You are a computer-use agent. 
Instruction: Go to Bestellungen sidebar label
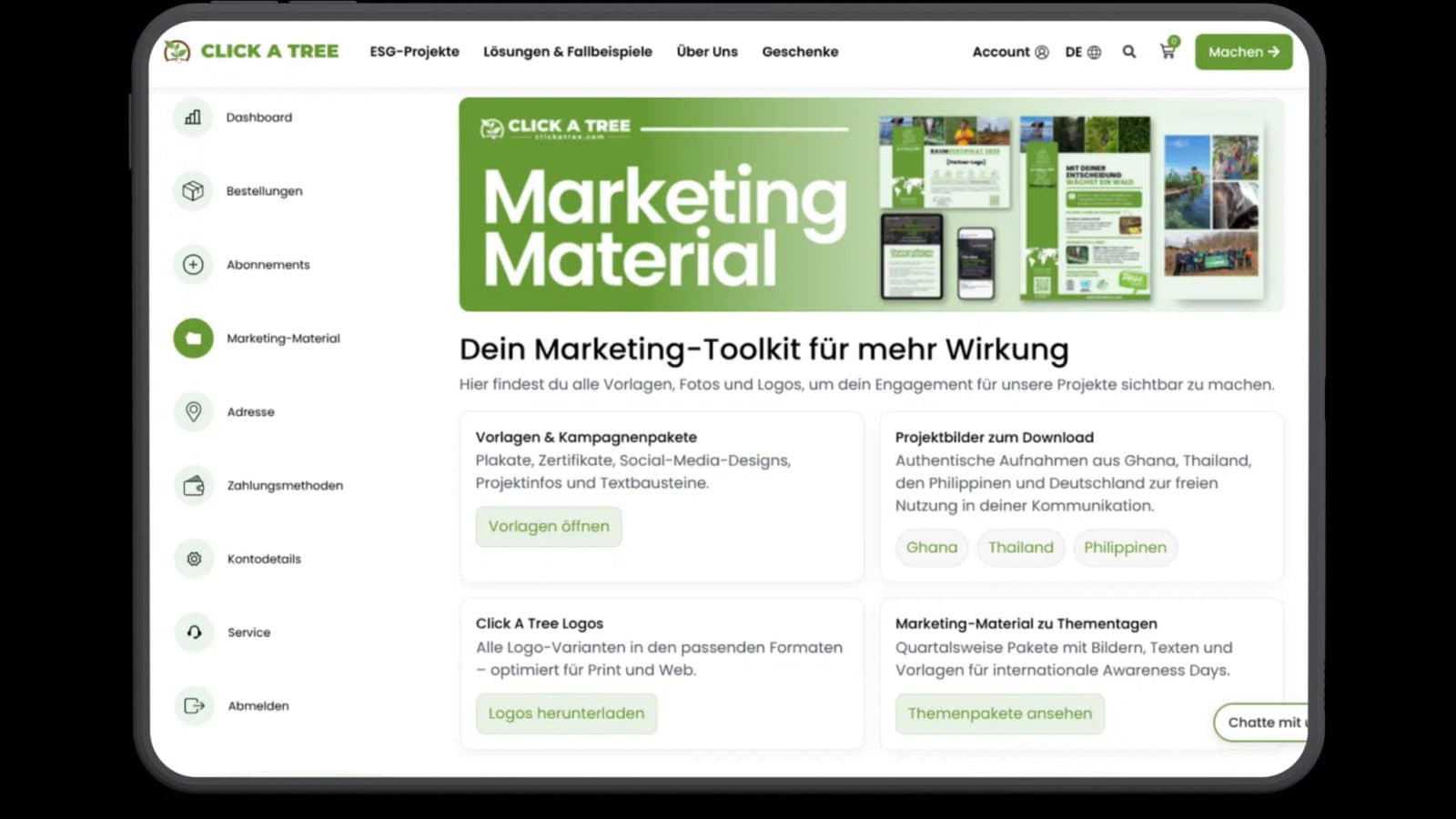tap(265, 191)
